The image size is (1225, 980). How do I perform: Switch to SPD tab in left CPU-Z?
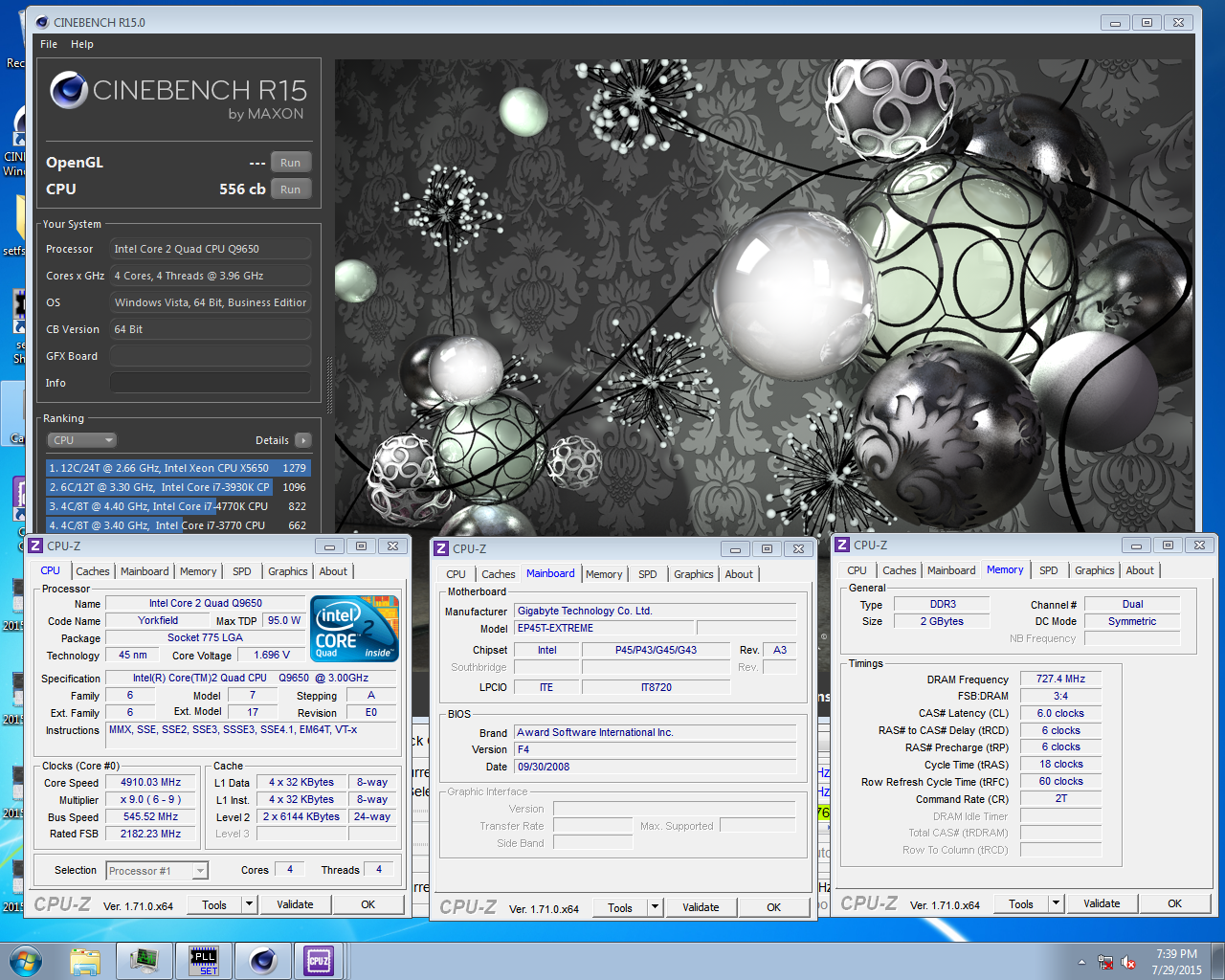[242, 571]
